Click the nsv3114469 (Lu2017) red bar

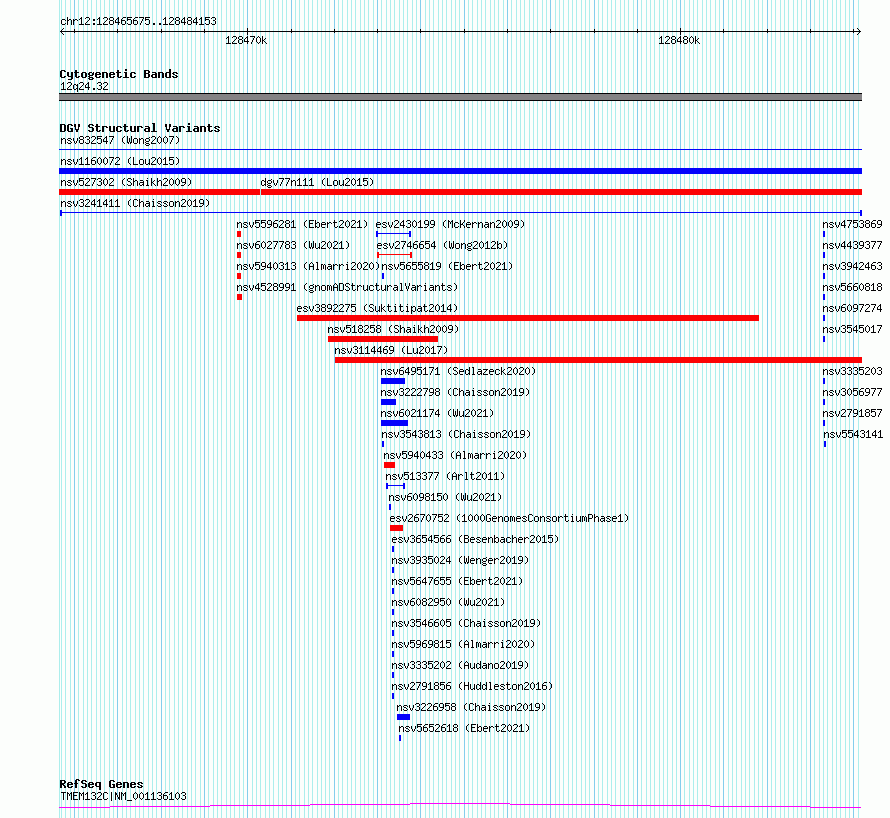(x=598, y=360)
